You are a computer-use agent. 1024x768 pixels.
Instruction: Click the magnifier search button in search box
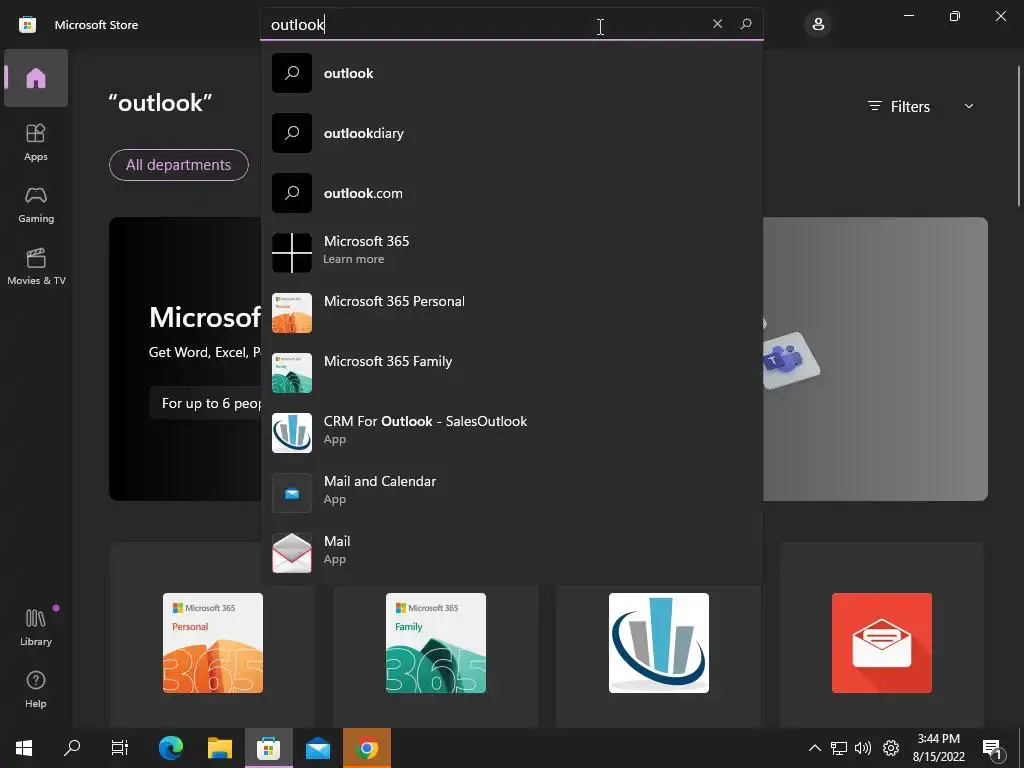746,24
